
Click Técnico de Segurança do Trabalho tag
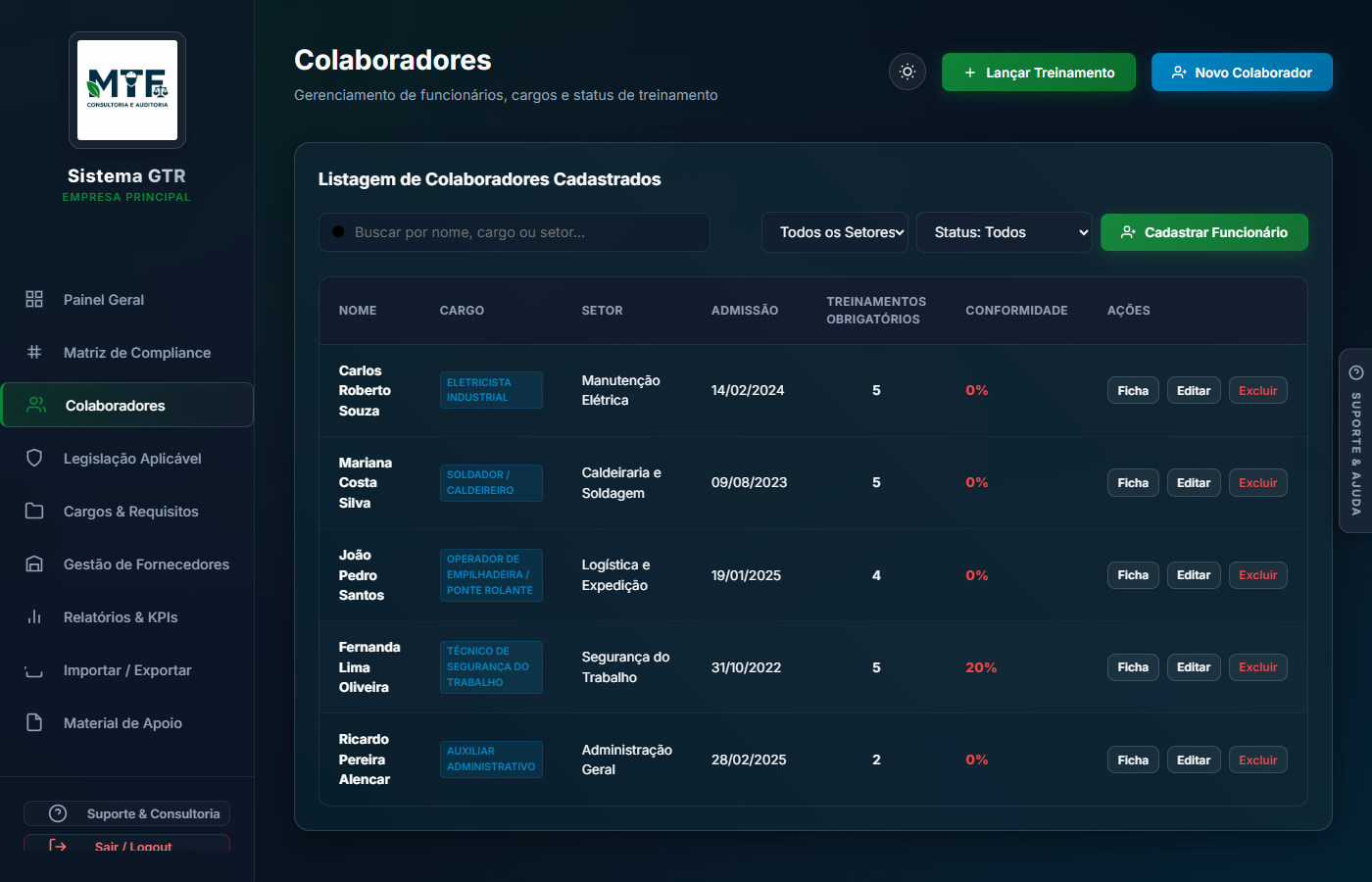click(x=491, y=666)
